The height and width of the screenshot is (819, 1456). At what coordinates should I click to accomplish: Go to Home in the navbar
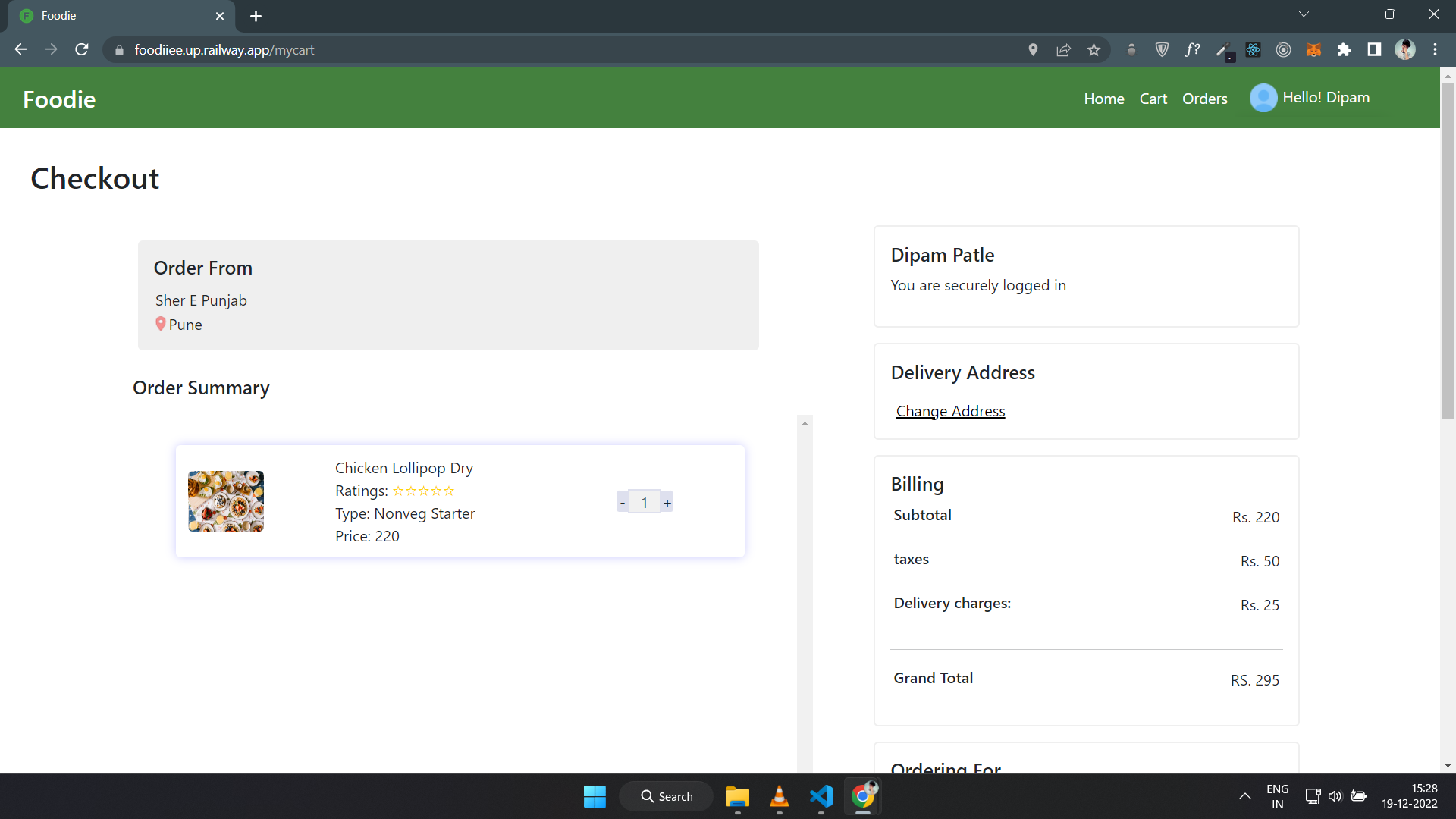point(1103,99)
